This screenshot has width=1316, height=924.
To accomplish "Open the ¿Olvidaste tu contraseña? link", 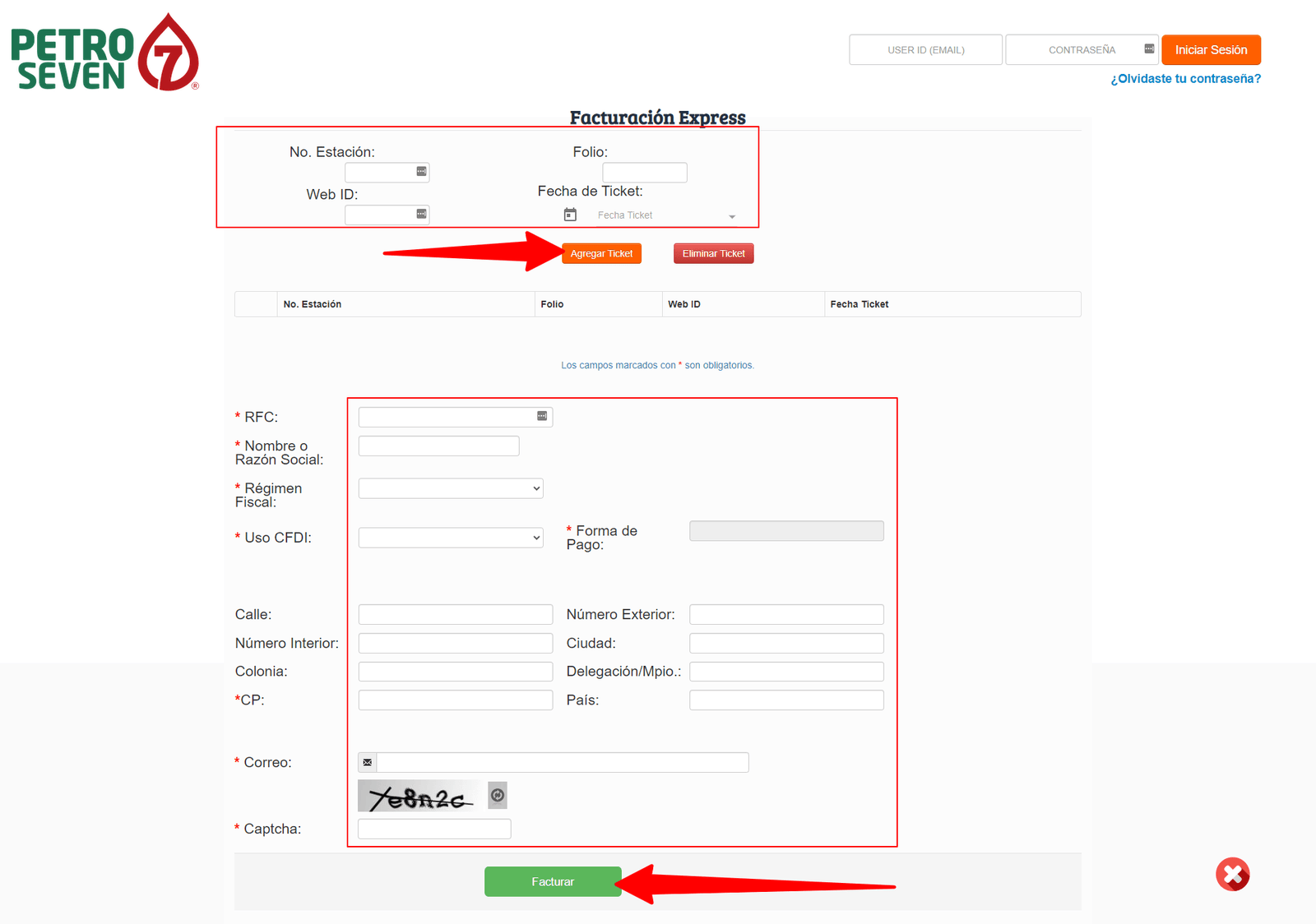I will 1185,79.
